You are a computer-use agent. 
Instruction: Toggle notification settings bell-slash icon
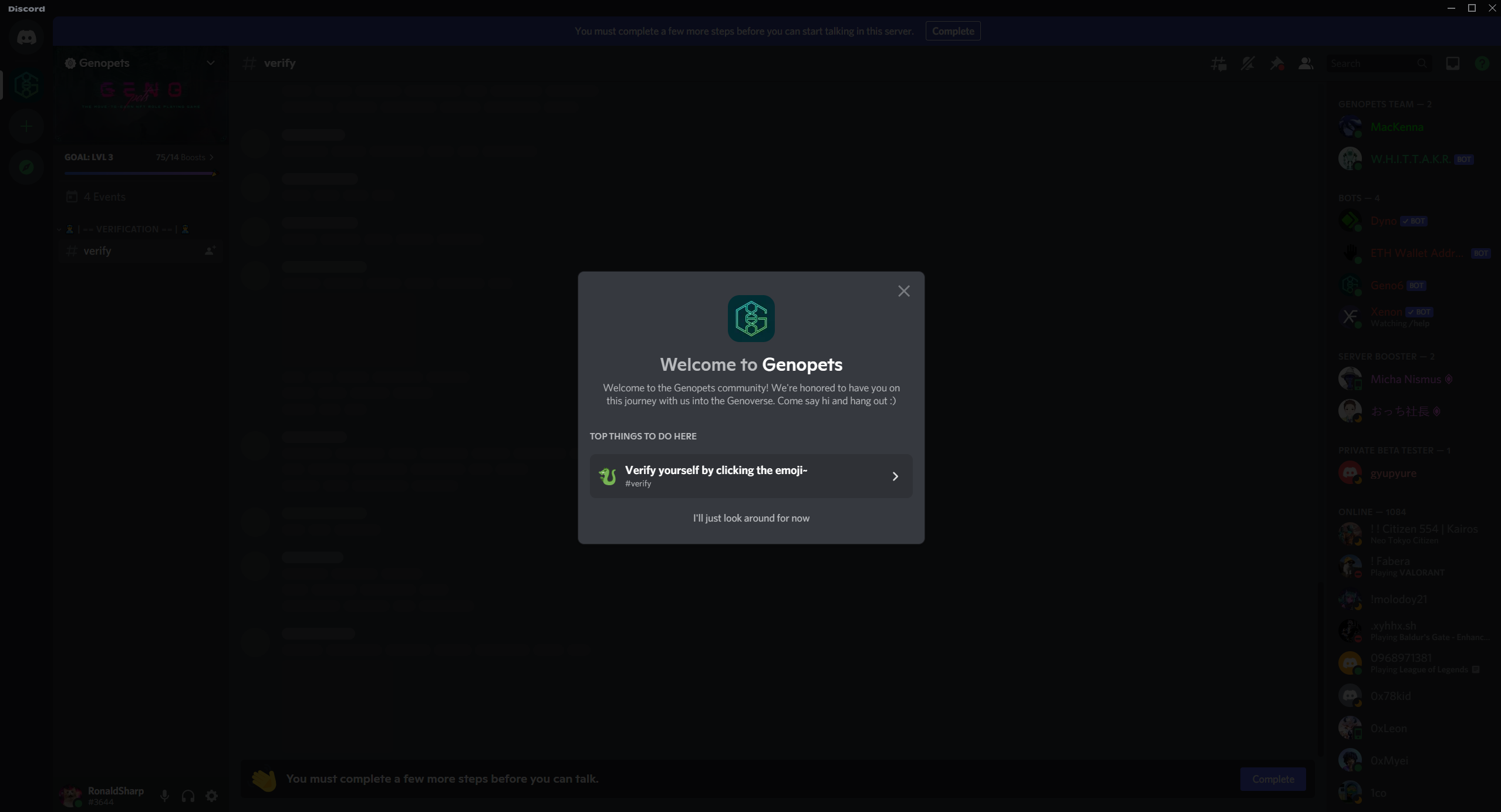point(1247,63)
